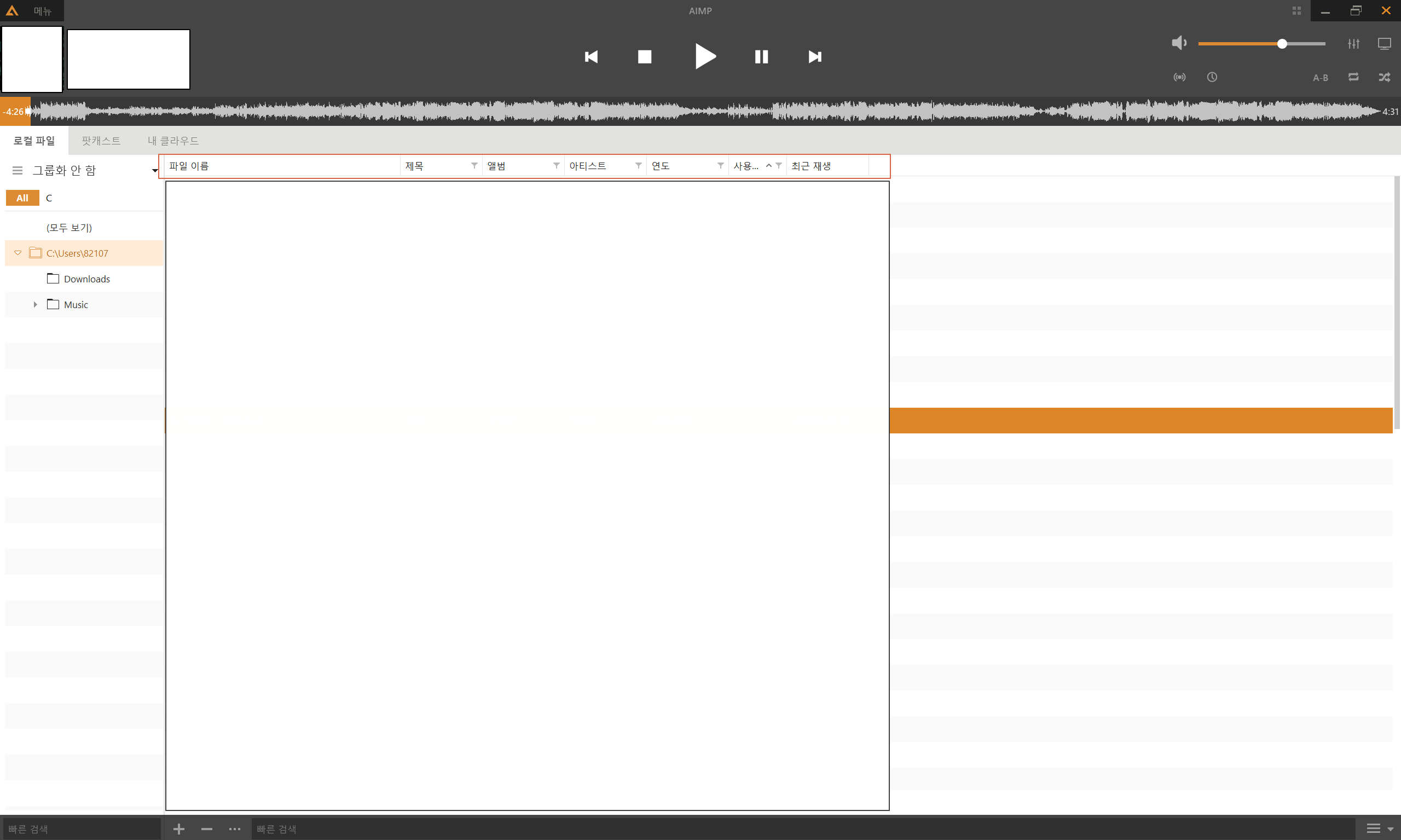
Task: Toggle A-B repeat section
Action: click(x=1320, y=78)
